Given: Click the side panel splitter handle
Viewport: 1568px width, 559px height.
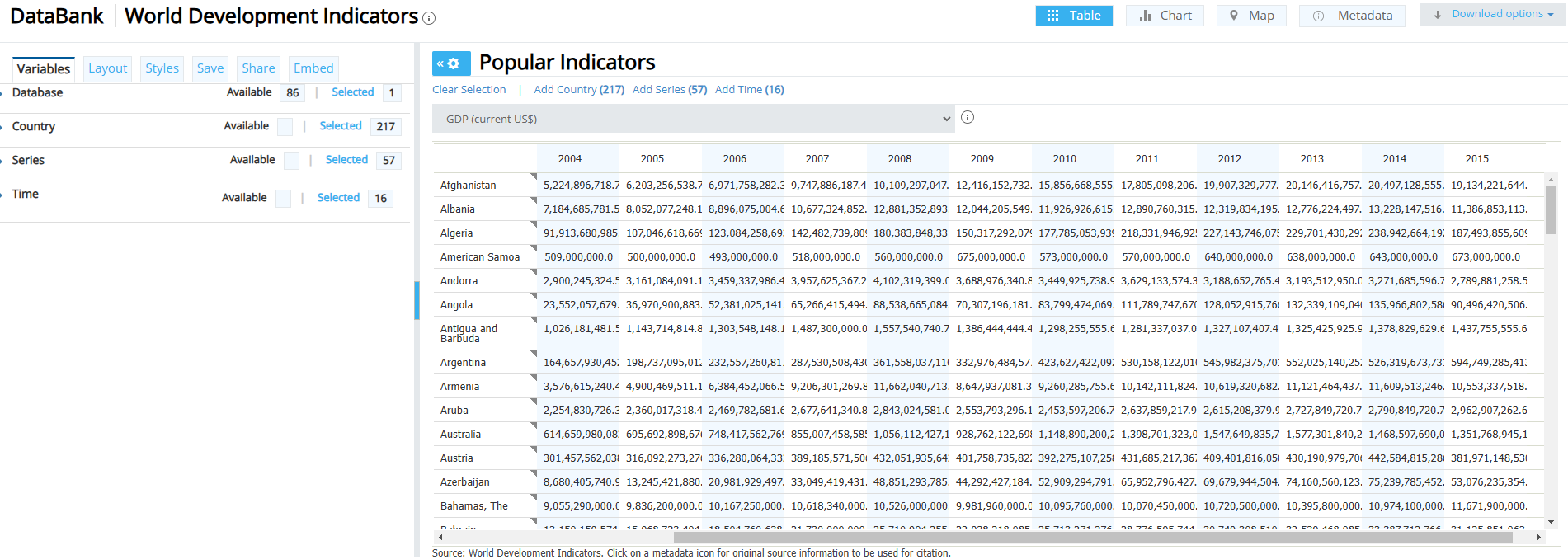Looking at the screenshot, I should pyautogui.click(x=417, y=300).
